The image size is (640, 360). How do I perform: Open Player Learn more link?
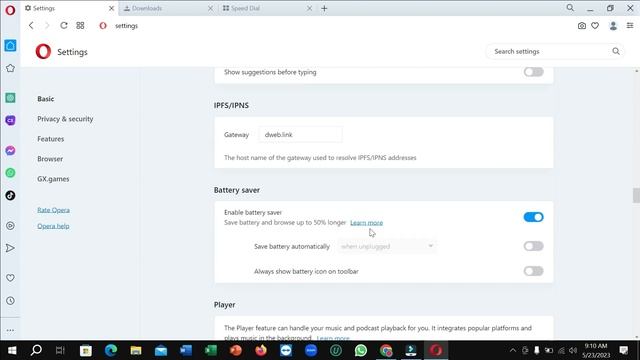[333, 338]
